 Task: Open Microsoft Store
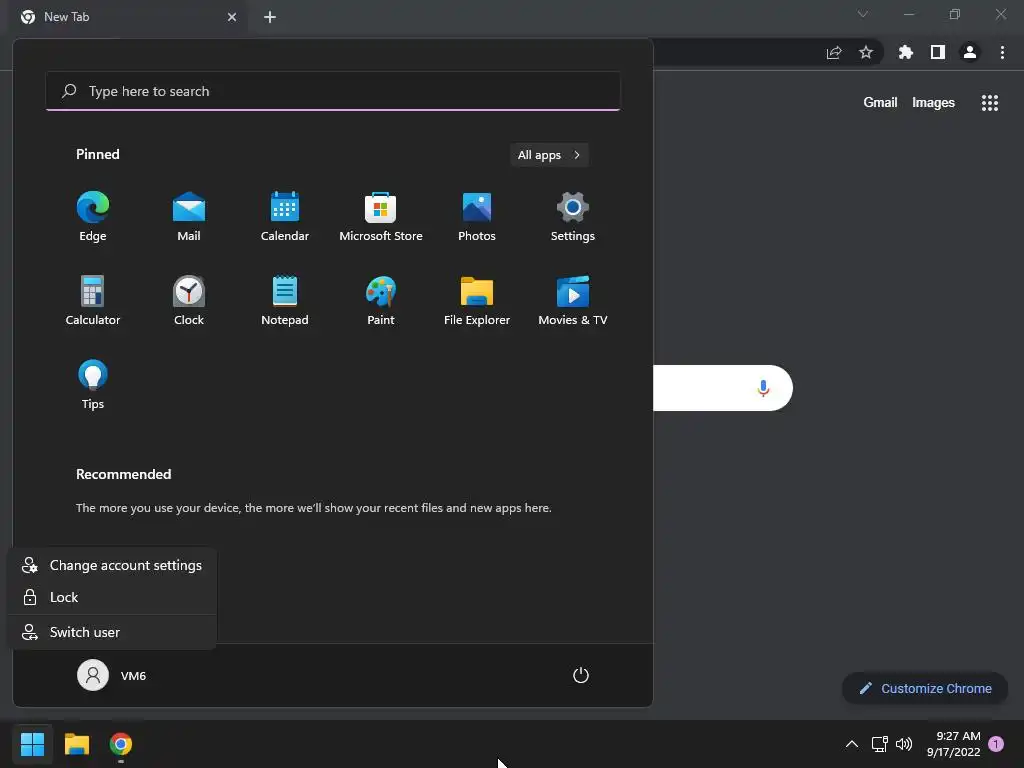[381, 217]
